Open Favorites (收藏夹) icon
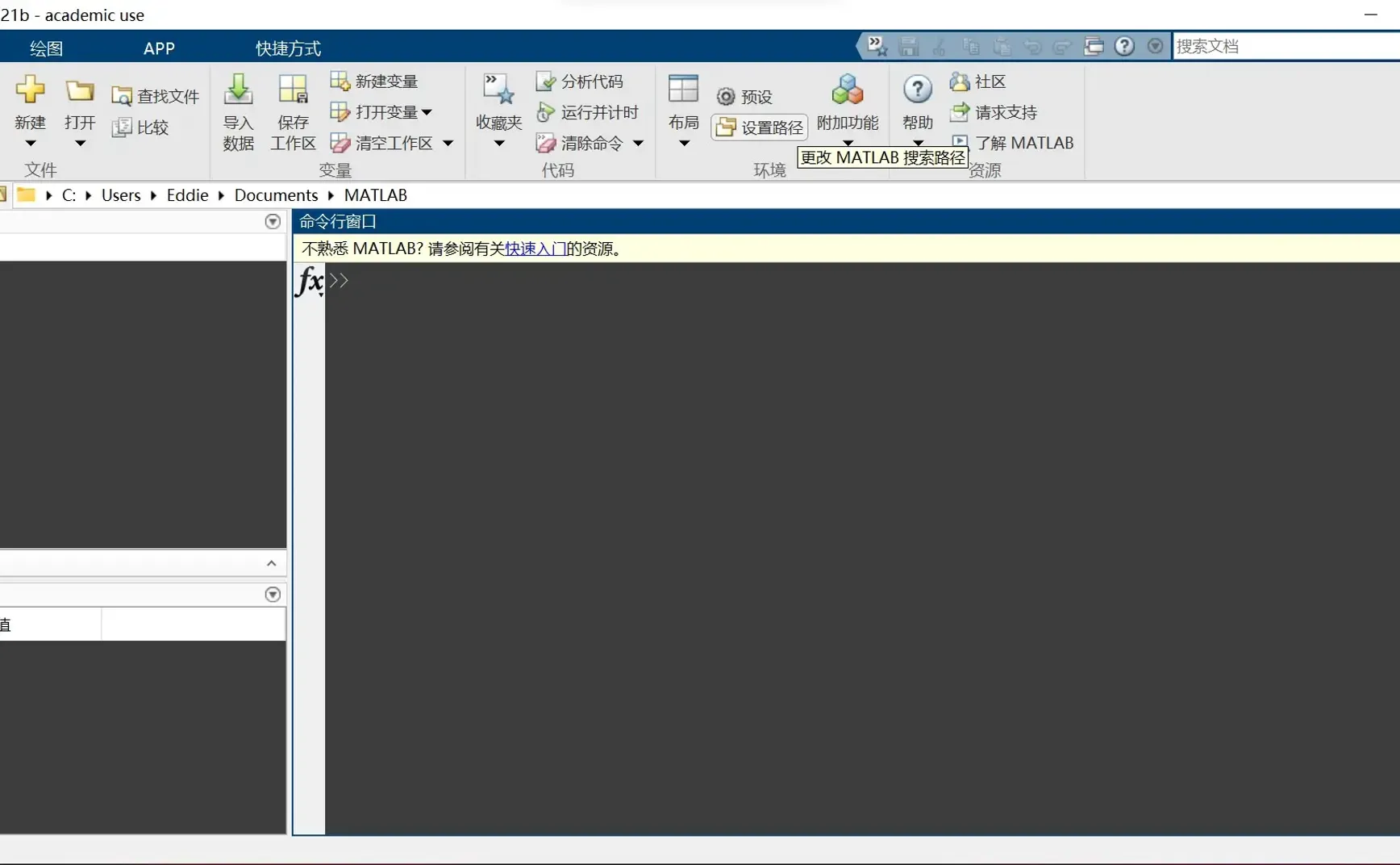The height and width of the screenshot is (865, 1400). (x=498, y=90)
